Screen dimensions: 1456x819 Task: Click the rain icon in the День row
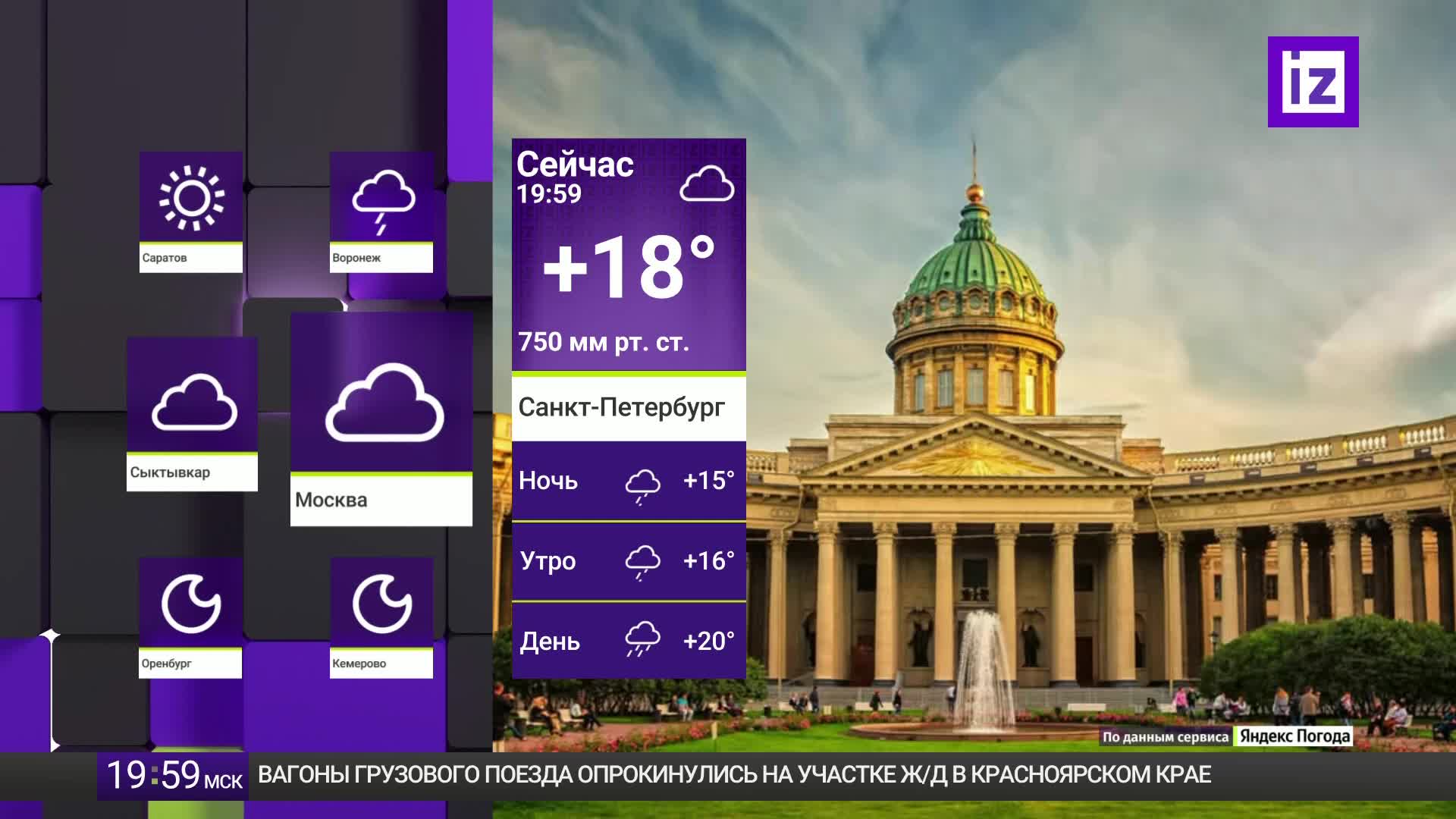642,639
